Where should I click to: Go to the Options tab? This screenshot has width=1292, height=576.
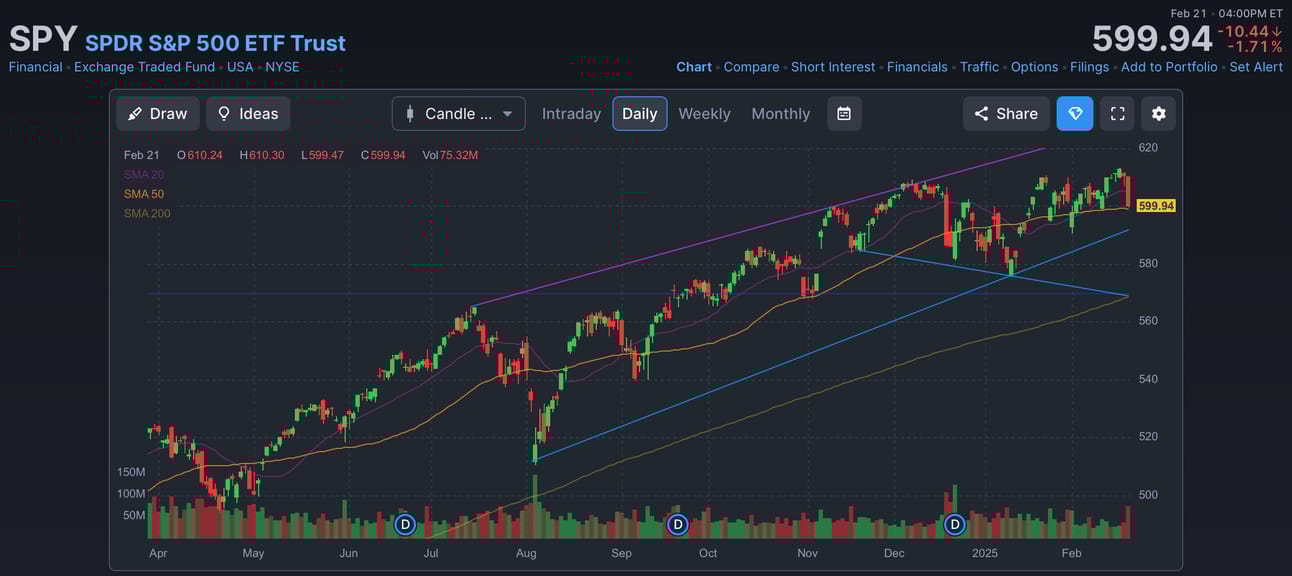(x=1034, y=67)
